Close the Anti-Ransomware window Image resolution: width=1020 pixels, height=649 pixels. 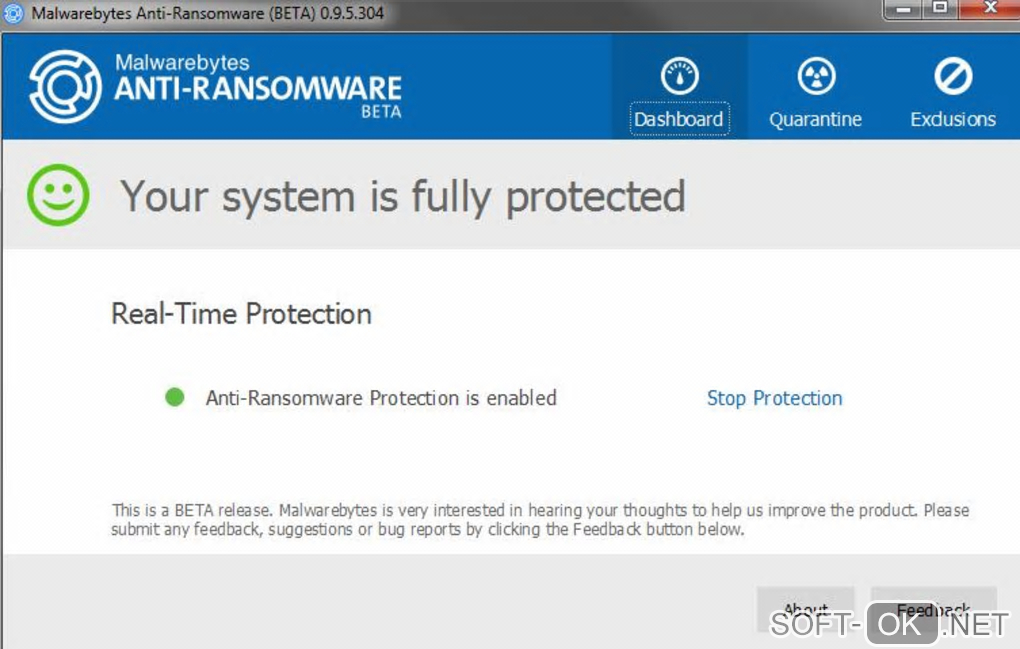pyautogui.click(x=989, y=9)
